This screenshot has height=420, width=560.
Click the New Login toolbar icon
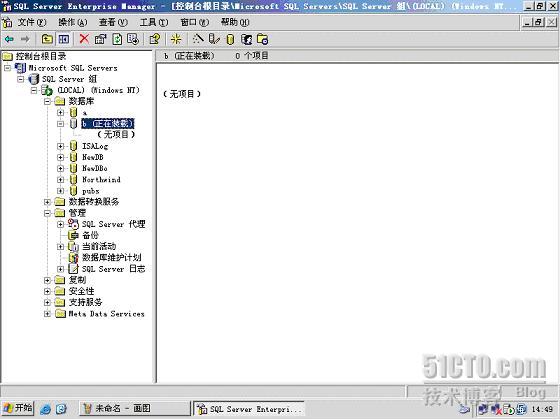[x=246, y=39]
